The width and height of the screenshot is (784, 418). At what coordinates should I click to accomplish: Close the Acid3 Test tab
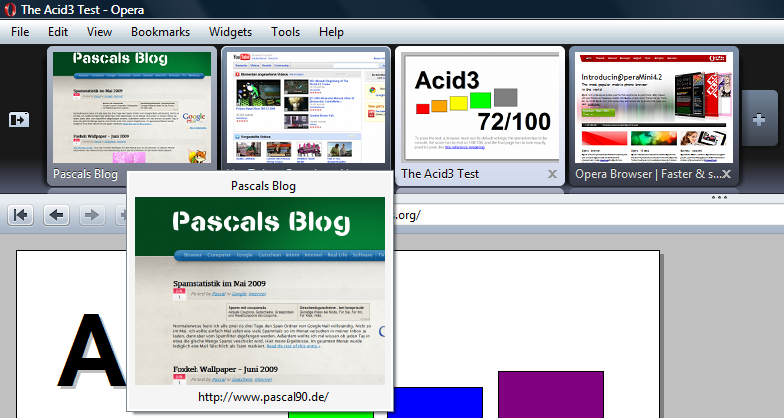click(553, 174)
